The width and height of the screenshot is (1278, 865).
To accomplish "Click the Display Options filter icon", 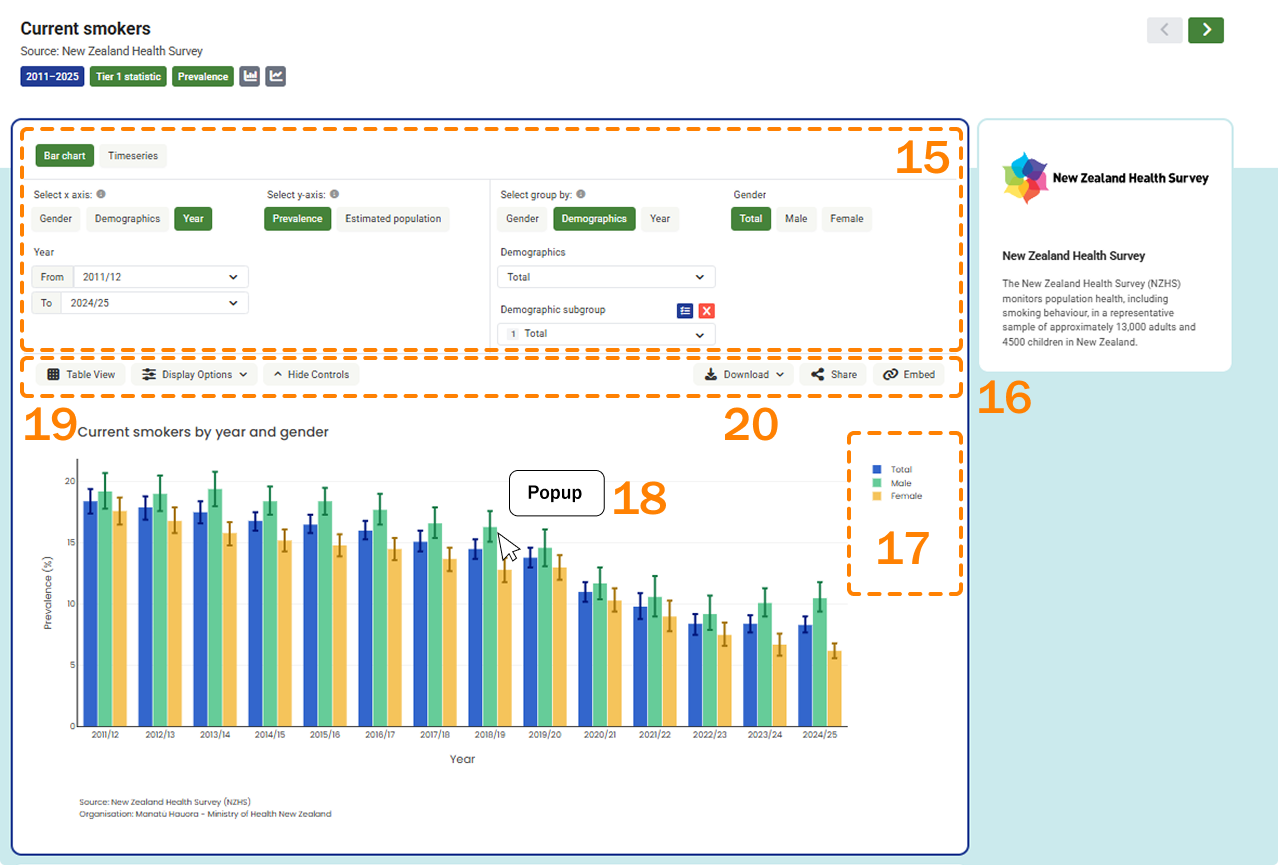I will click(x=148, y=374).
